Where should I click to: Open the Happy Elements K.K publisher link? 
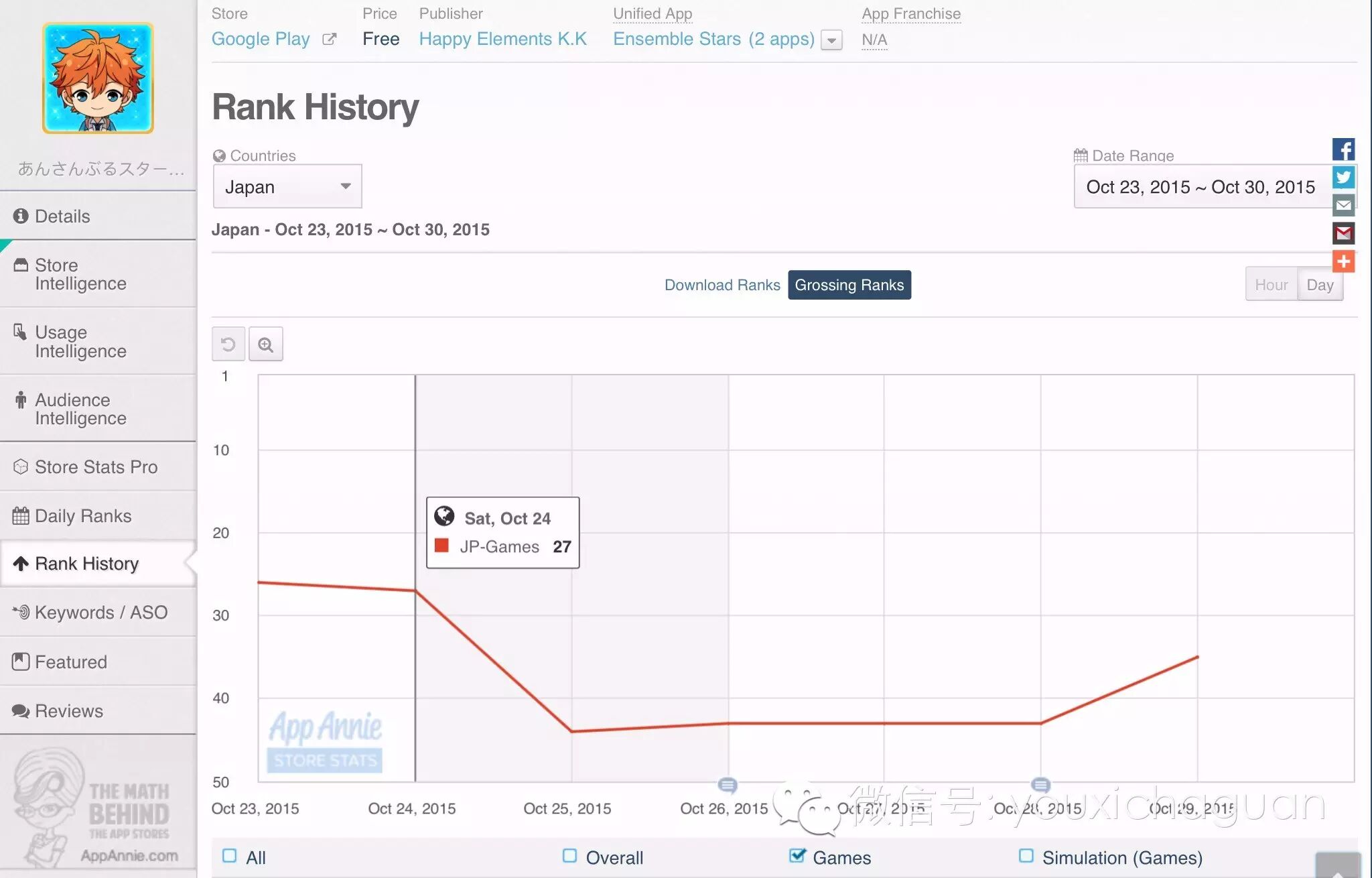tap(502, 39)
